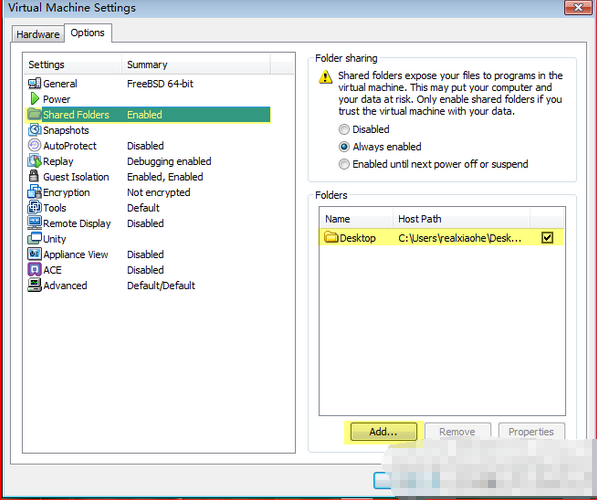The height and width of the screenshot is (500, 597).
Task: Click the FreeBSD 64-bit summary text
Action: click(160, 83)
